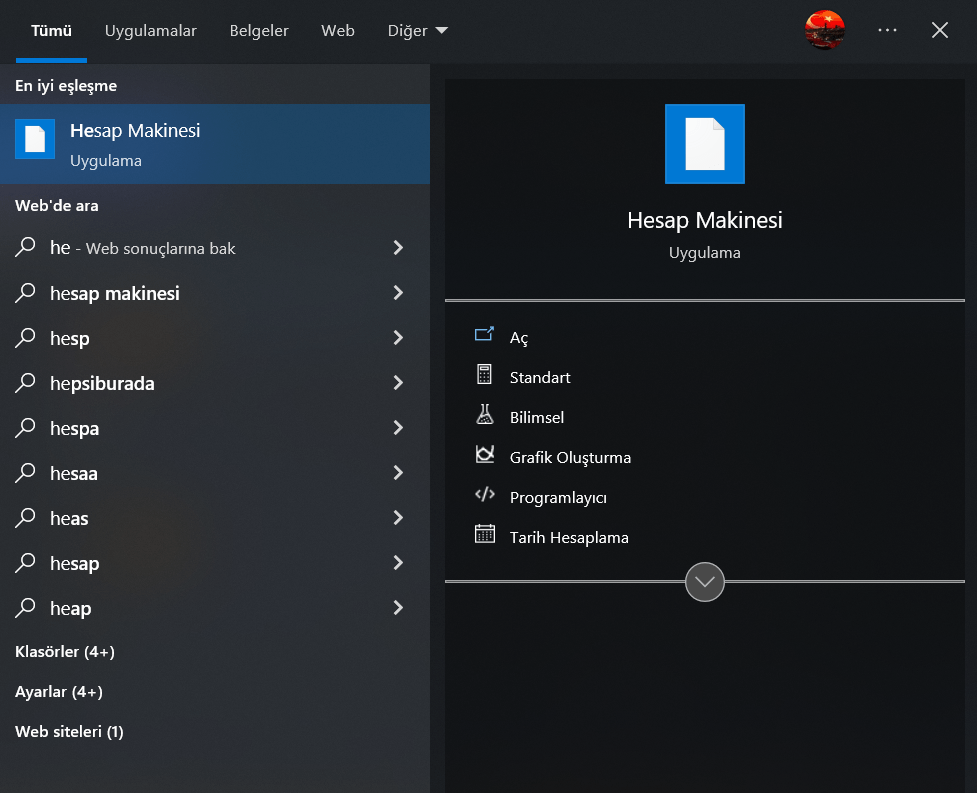Click search icon beside 'hesap makinesi'

(25, 292)
